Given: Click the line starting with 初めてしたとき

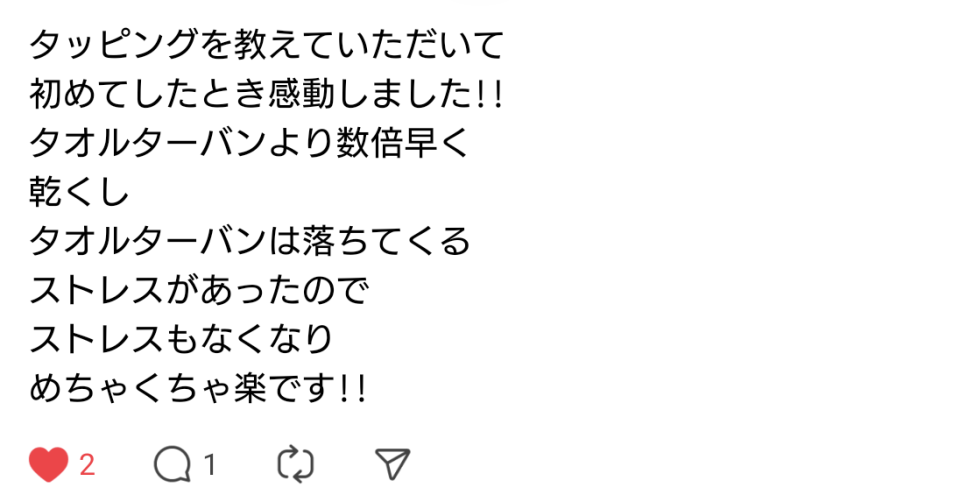Looking at the screenshot, I should [266, 94].
